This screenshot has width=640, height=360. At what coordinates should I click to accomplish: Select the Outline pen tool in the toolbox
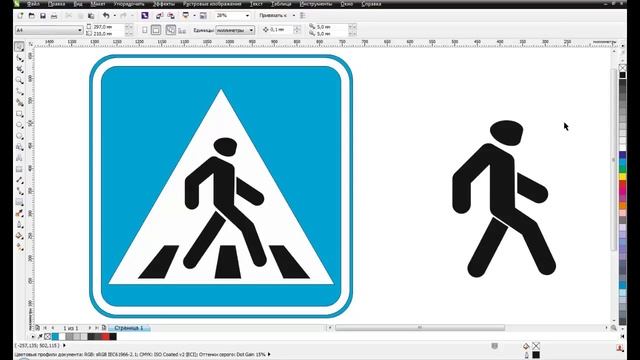pyautogui.click(x=20, y=224)
